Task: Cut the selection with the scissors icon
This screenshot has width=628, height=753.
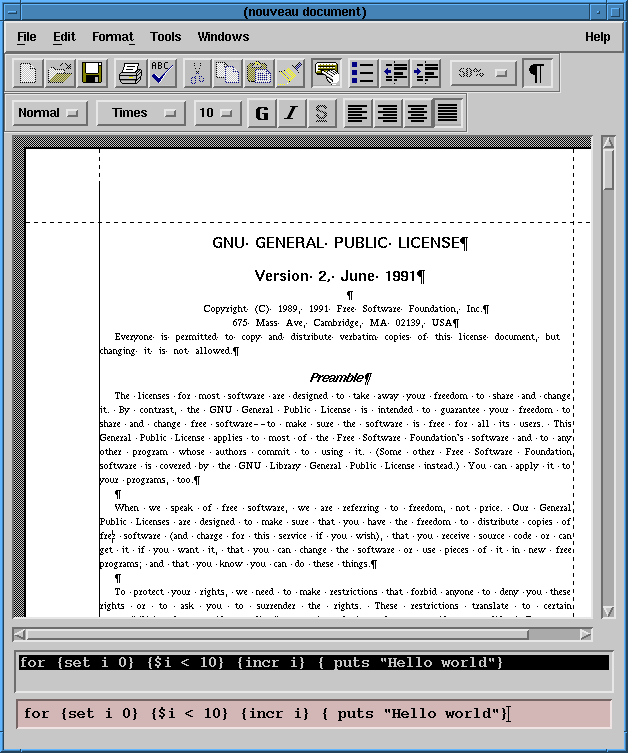Action: 197,73
